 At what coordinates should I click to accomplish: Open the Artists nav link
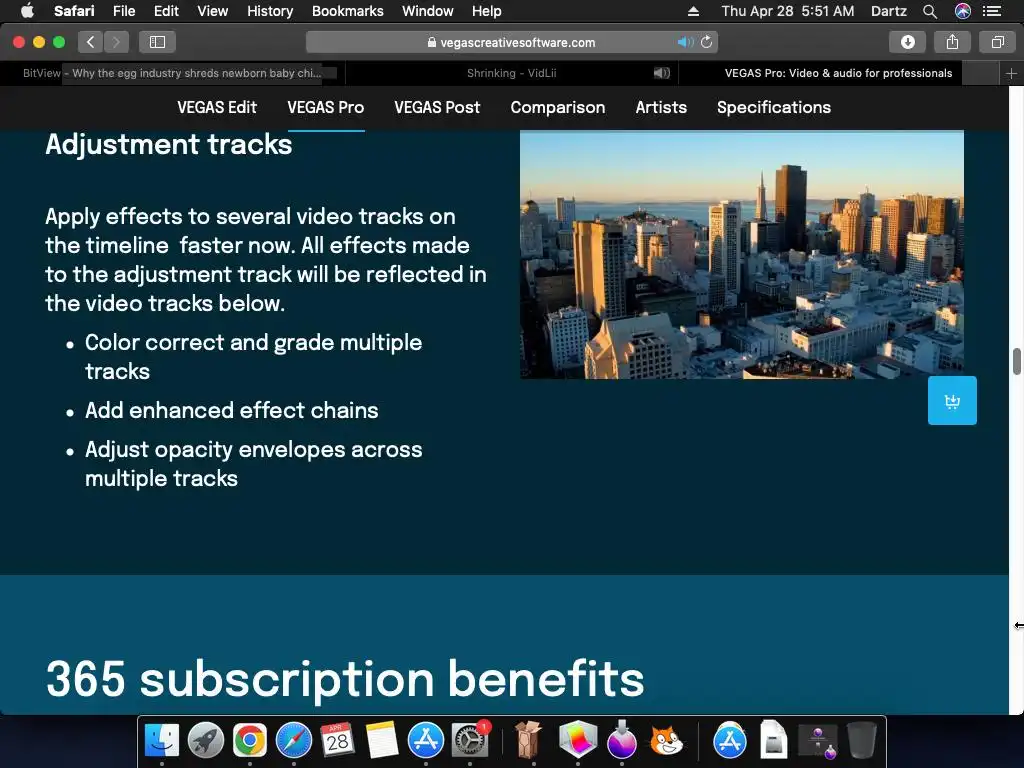(x=661, y=108)
